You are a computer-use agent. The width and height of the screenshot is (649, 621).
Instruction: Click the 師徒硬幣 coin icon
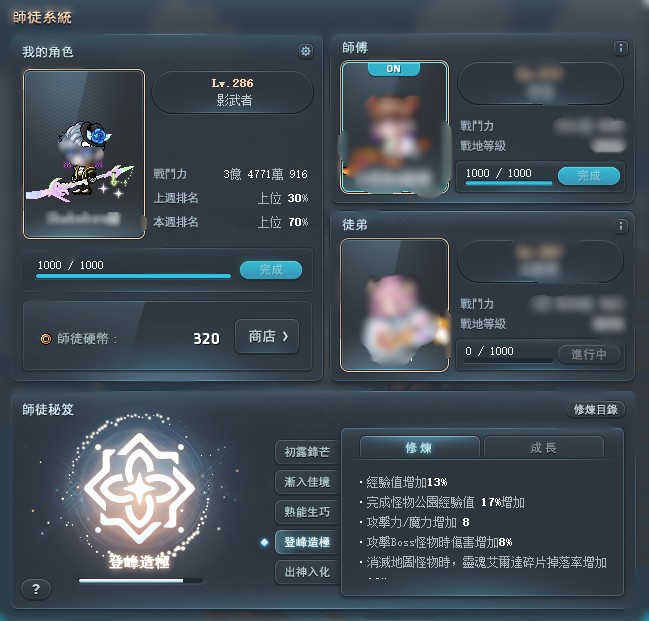pyautogui.click(x=46, y=339)
